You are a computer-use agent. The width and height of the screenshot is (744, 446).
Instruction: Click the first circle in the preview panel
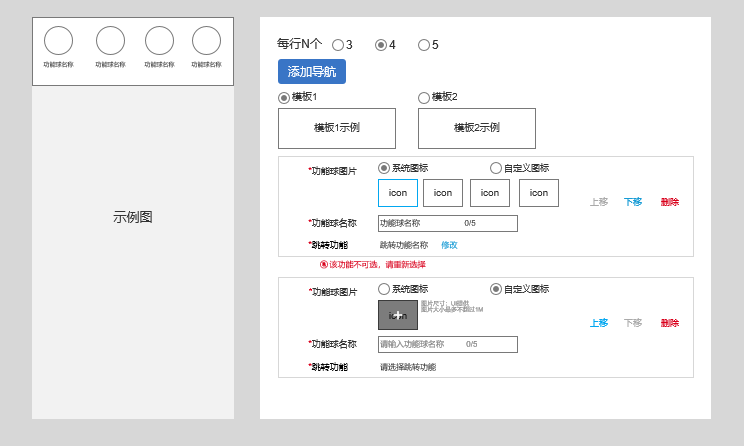pos(58,41)
